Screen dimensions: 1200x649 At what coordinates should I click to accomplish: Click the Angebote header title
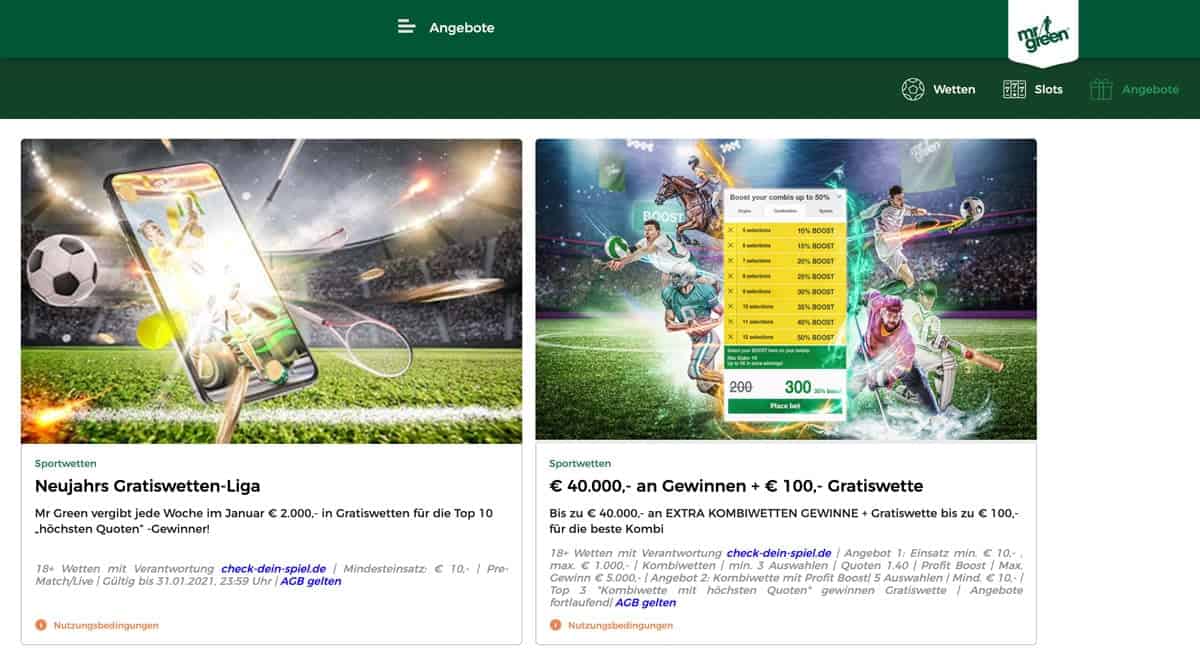462,28
